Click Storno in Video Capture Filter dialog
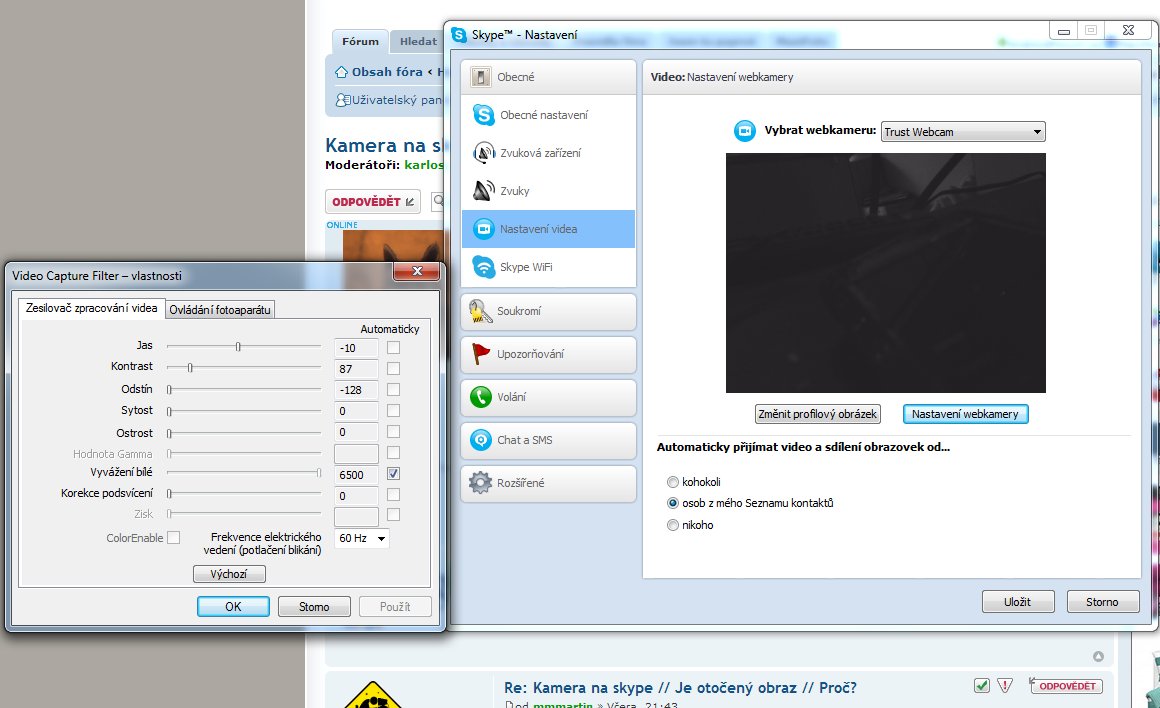The height and width of the screenshot is (708, 1160). coord(314,607)
